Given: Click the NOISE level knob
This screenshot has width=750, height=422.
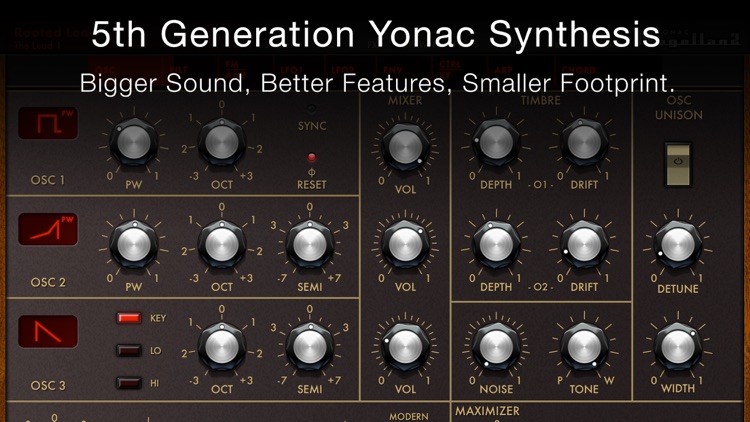Looking at the screenshot, I should click(496, 347).
